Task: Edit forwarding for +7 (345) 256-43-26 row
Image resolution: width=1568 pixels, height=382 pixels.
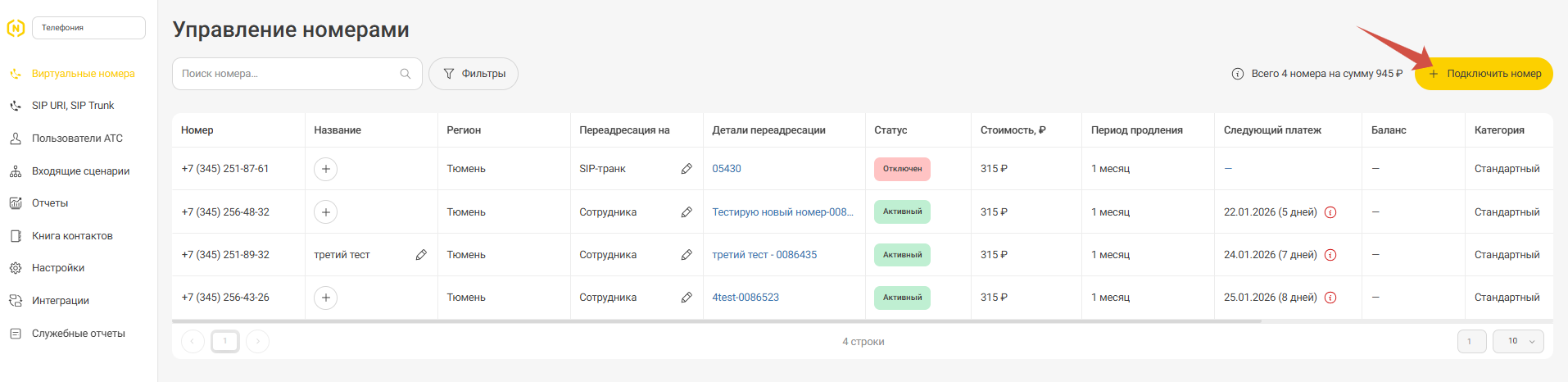Action: (x=687, y=298)
